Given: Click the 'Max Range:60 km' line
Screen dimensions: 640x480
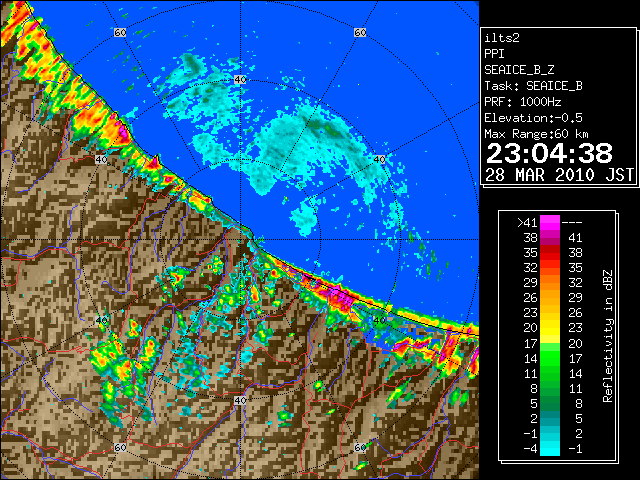Looking at the screenshot, I should pos(536,134).
